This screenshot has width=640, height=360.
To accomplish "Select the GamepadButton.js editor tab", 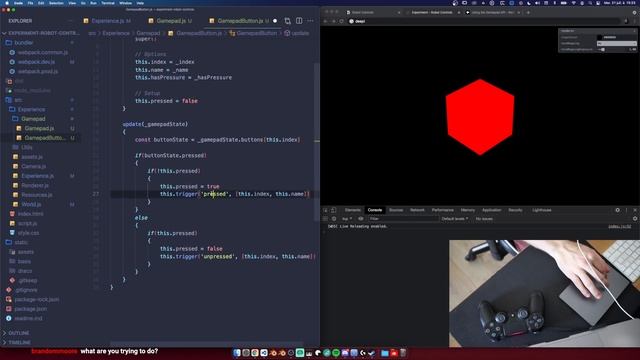I will pos(240,21).
